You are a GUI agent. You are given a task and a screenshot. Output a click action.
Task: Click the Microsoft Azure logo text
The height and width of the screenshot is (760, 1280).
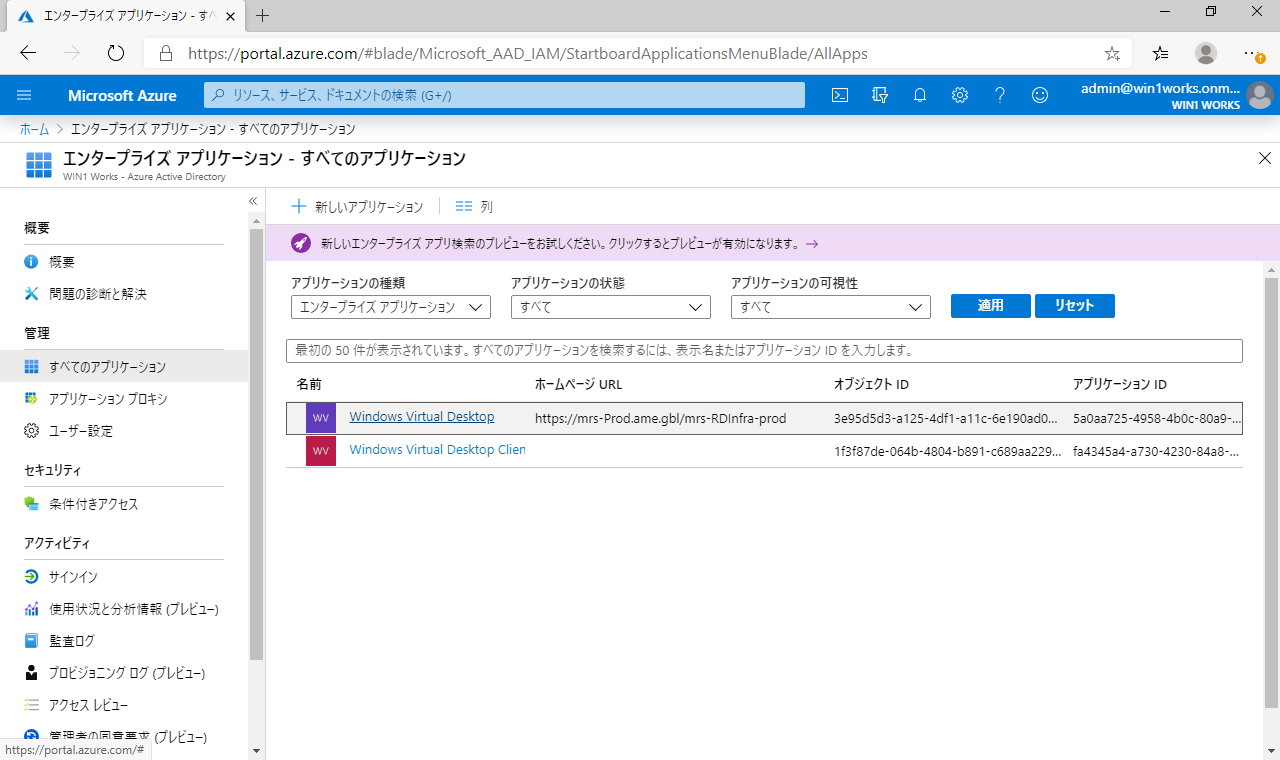pyautogui.click(x=122, y=95)
